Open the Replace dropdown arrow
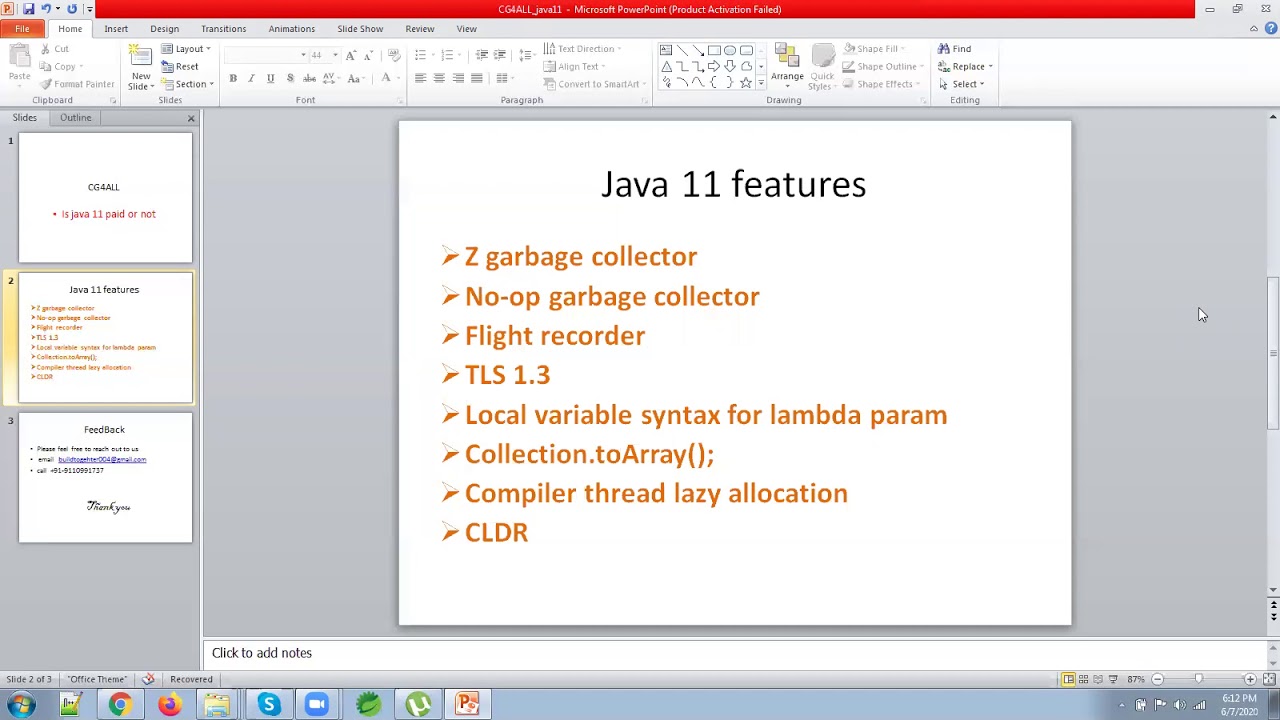 (x=990, y=67)
